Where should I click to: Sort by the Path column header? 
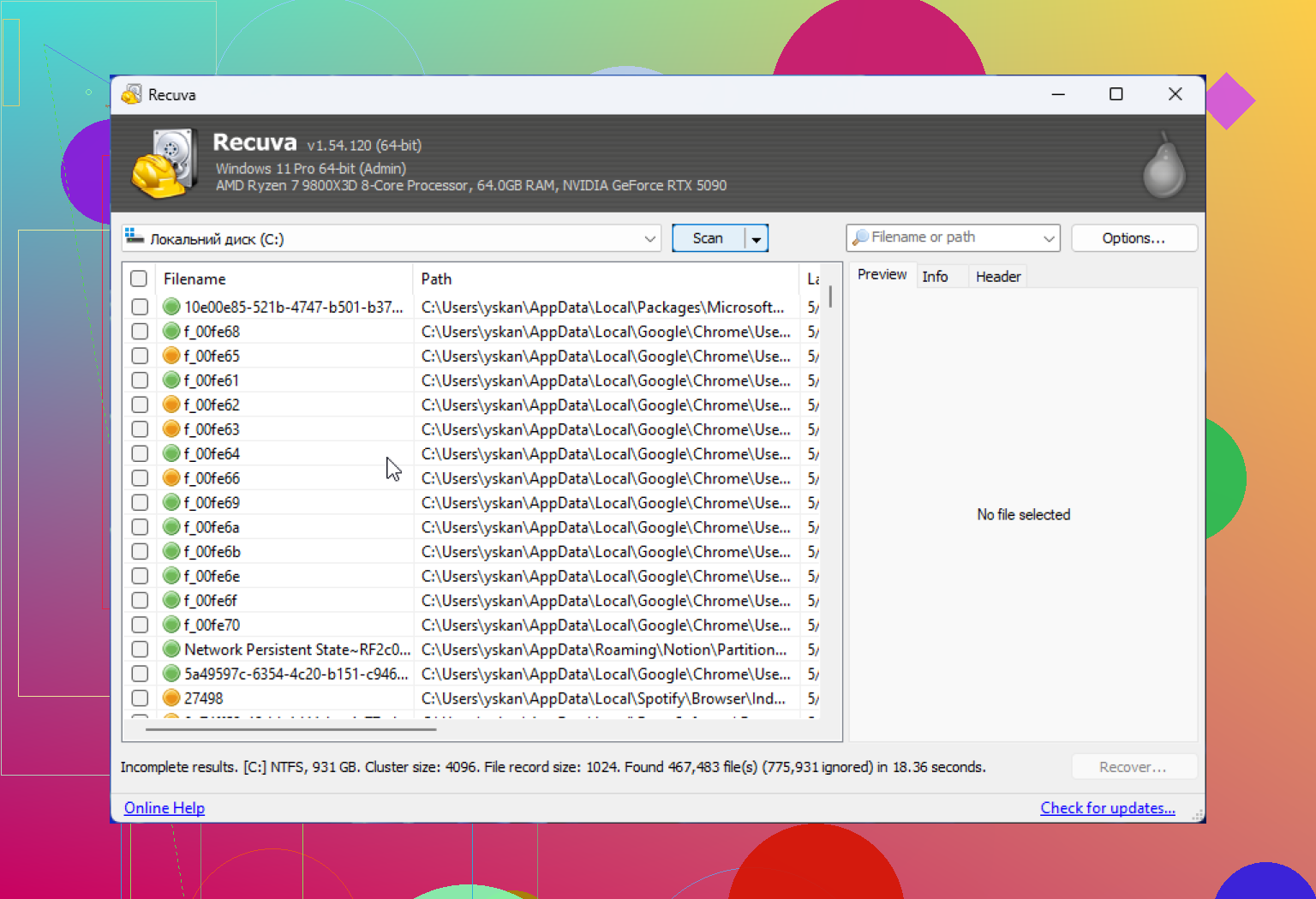[x=605, y=279]
